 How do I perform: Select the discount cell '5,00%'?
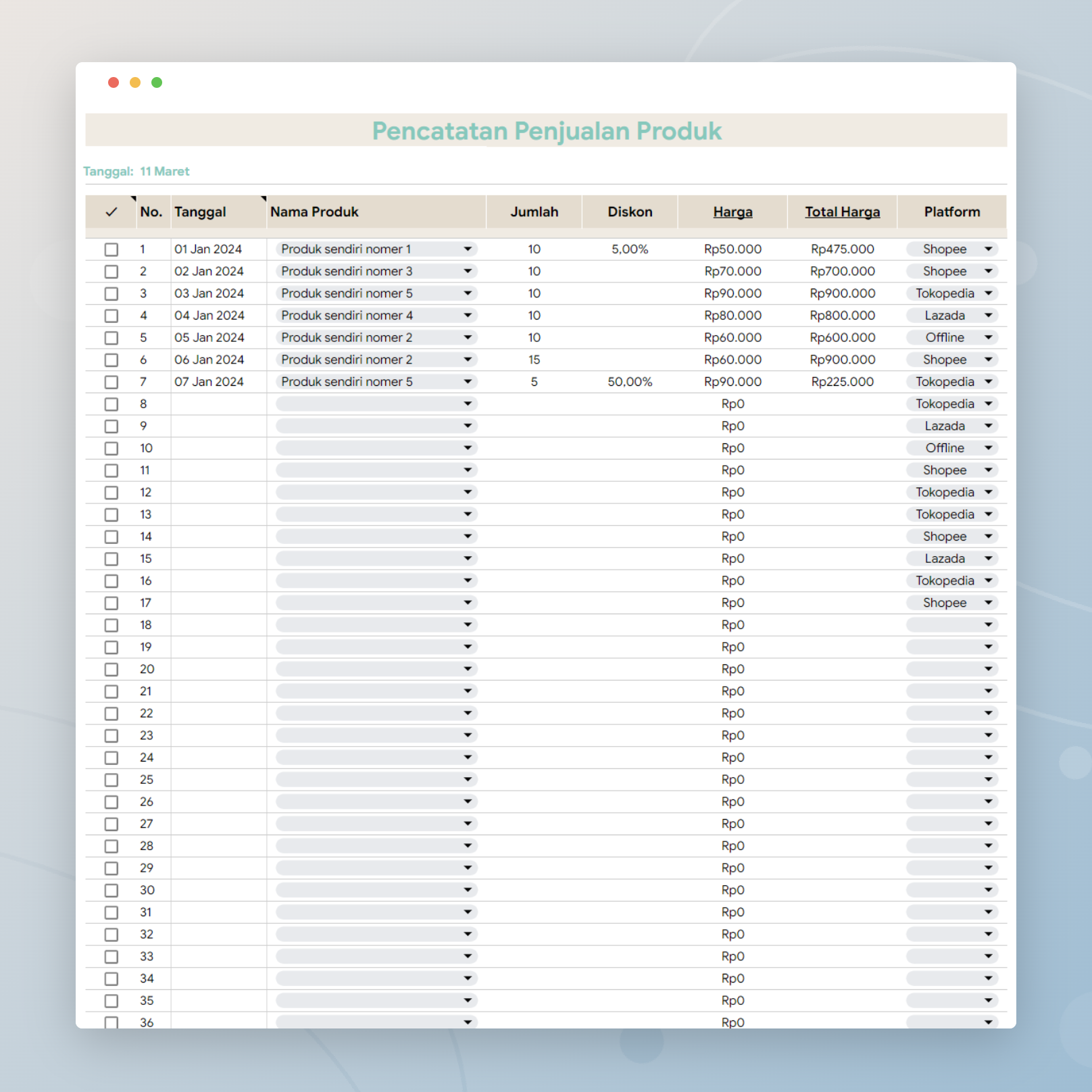(x=630, y=249)
